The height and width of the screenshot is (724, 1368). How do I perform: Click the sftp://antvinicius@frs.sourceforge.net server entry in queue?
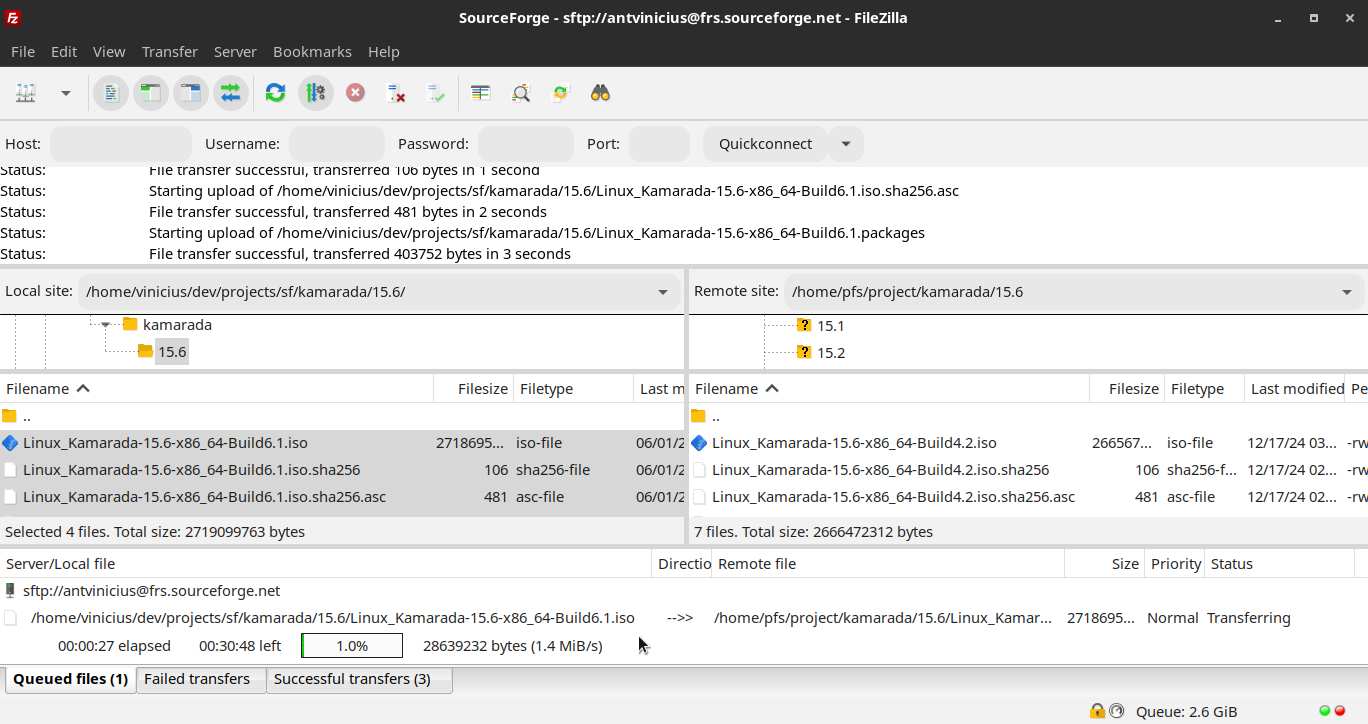(151, 591)
